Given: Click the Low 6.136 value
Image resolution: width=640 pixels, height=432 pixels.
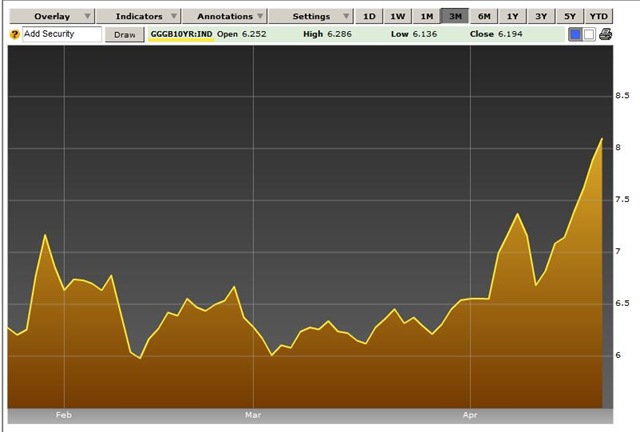Looking at the screenshot, I should coord(414,34).
